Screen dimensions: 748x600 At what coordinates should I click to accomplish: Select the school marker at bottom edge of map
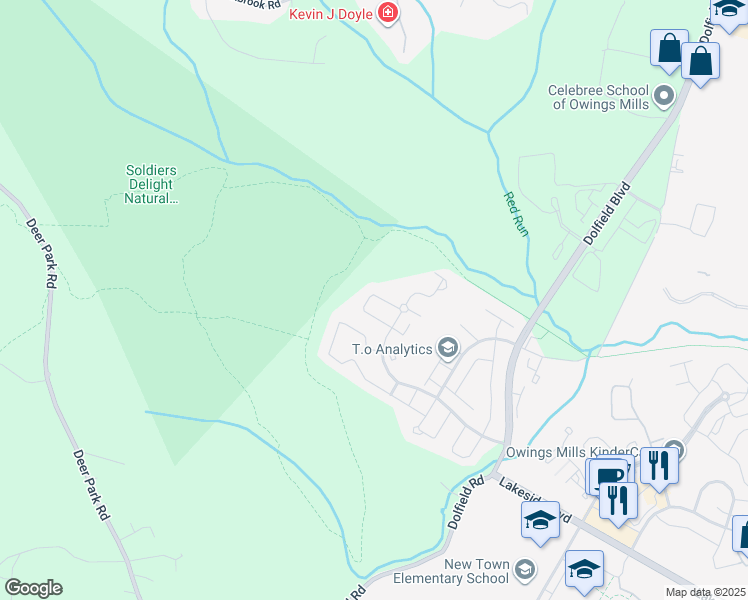coord(584,570)
